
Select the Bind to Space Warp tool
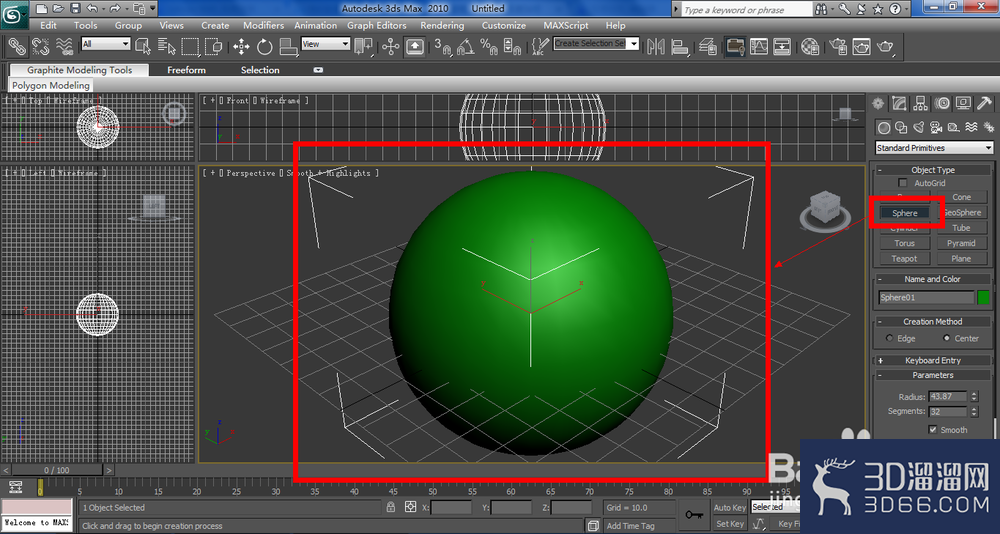64,46
